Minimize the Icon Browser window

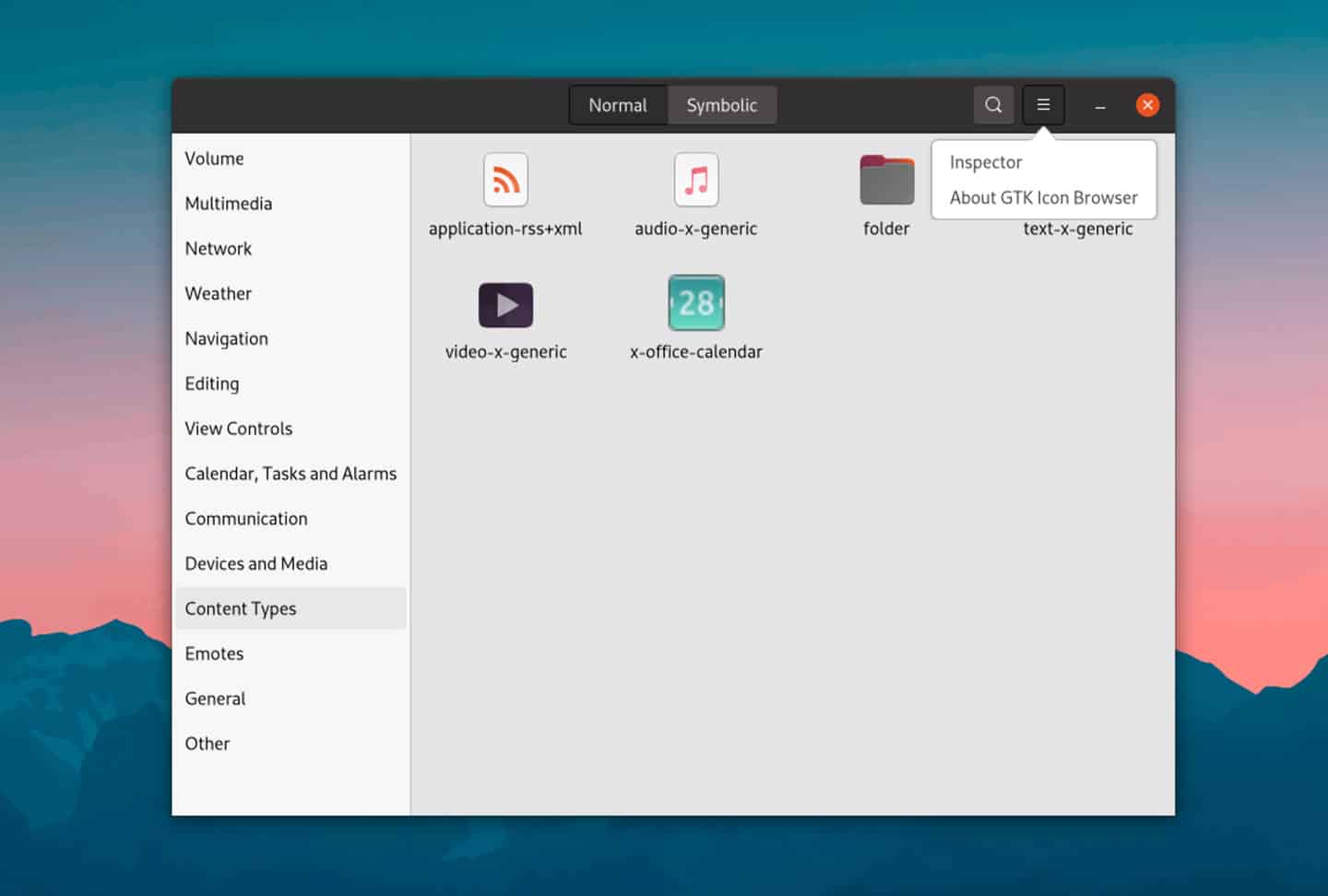1100,106
